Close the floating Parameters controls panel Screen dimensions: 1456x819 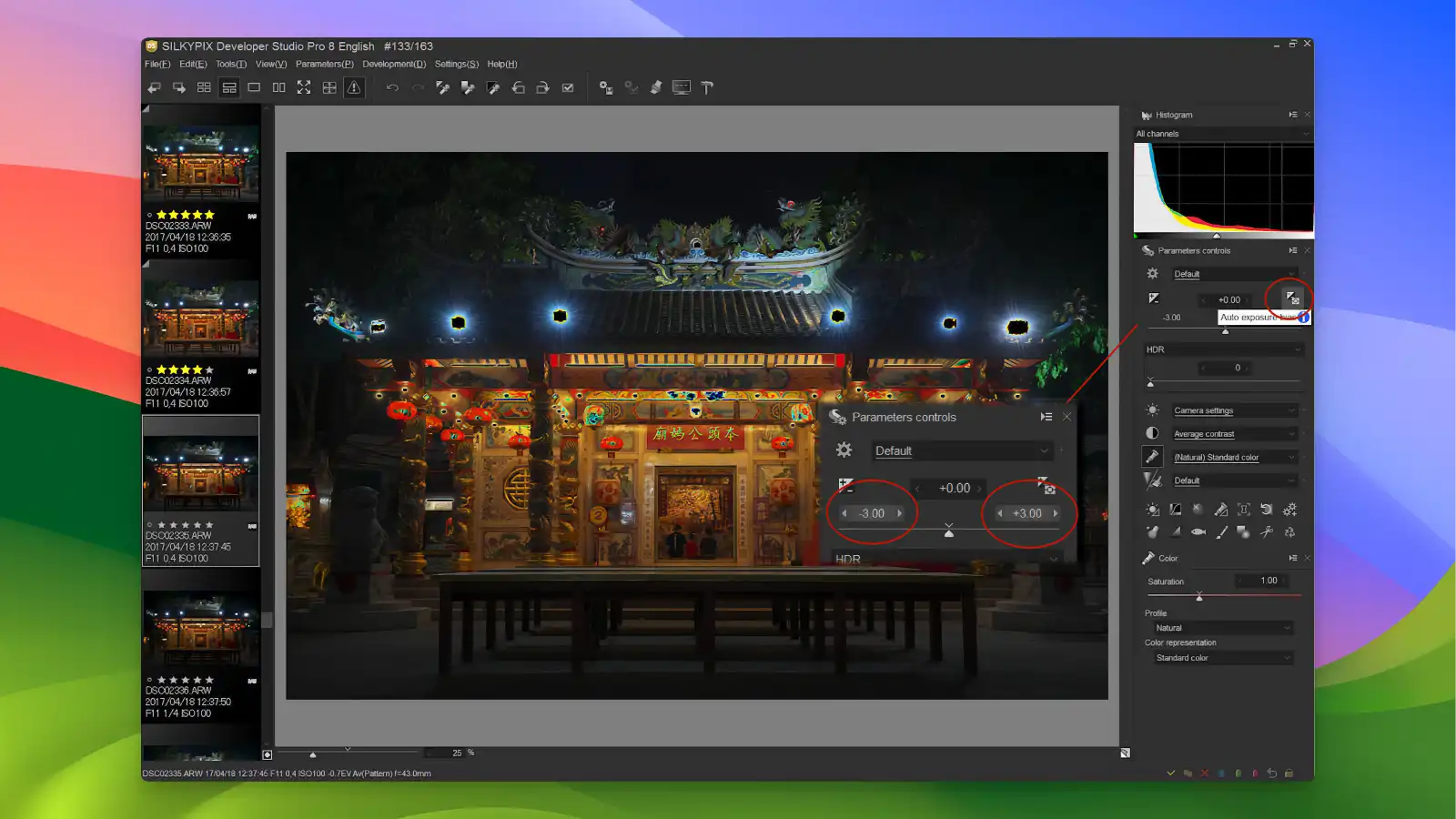tap(1067, 417)
